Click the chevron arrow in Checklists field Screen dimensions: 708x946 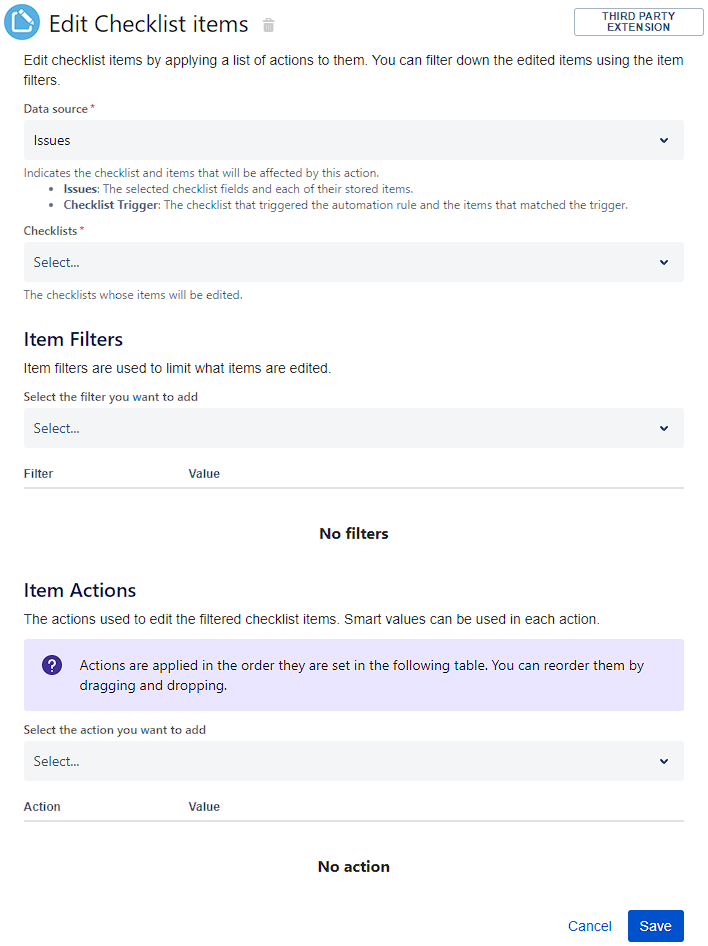[x=664, y=262]
